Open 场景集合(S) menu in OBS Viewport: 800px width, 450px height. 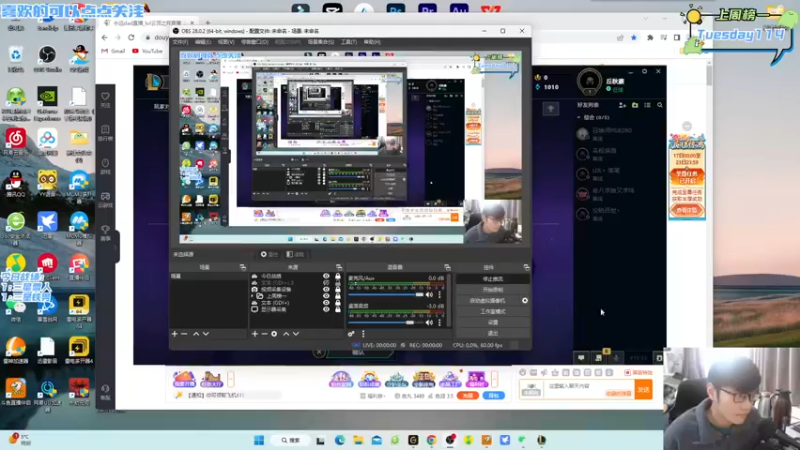[x=320, y=42]
